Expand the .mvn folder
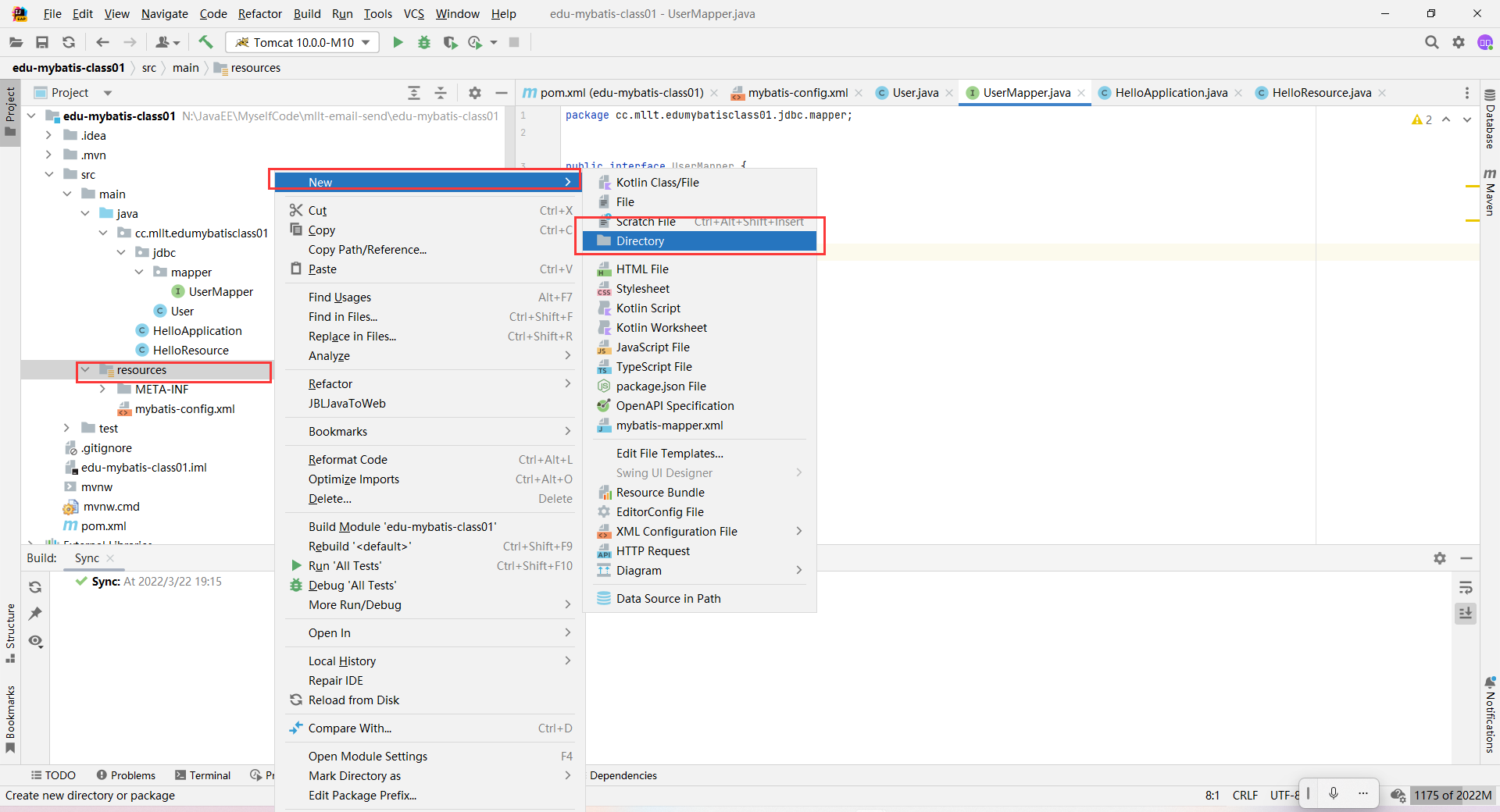1500x812 pixels. coord(49,155)
